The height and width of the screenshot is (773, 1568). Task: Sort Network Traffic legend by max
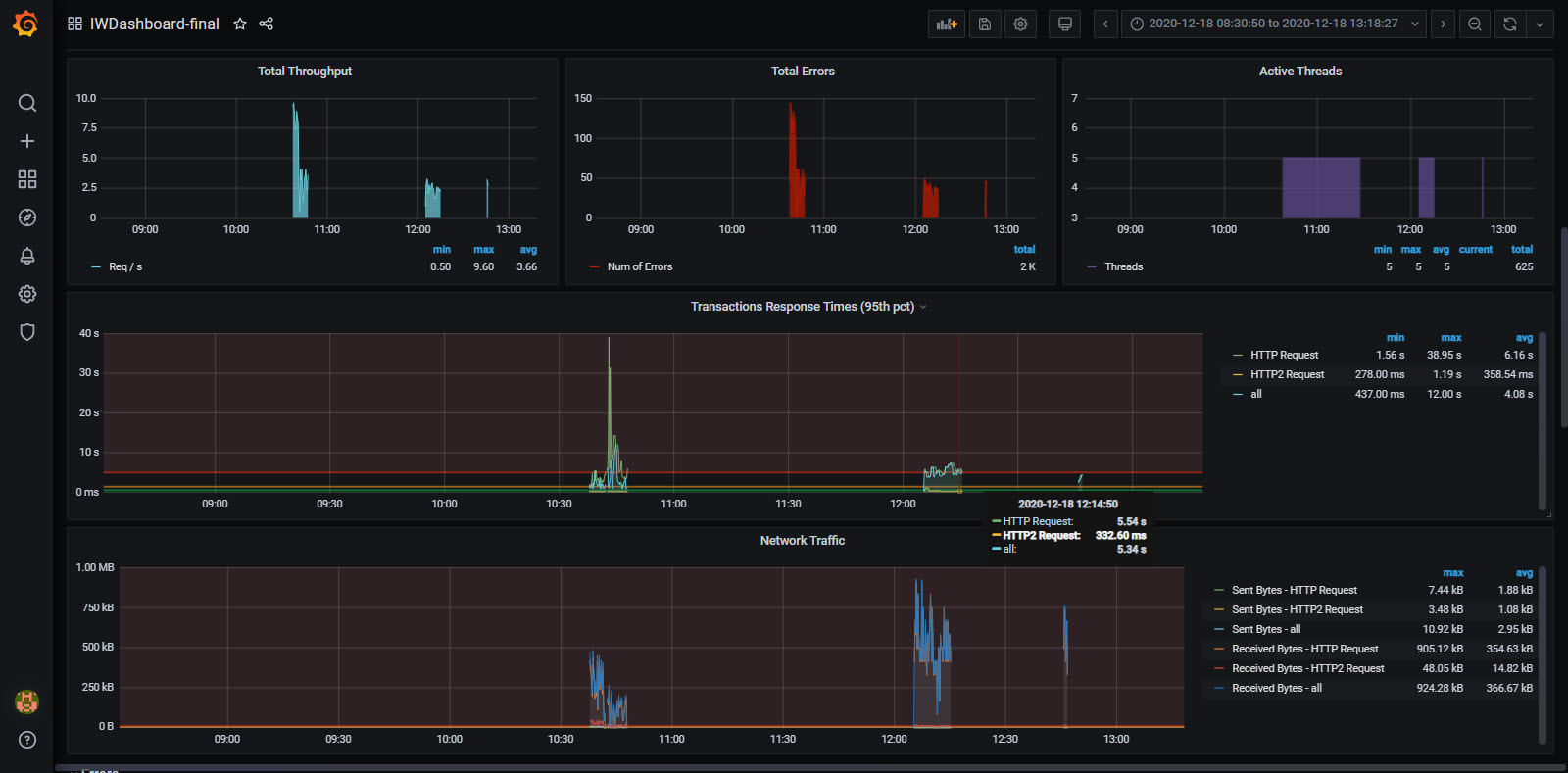click(x=1453, y=573)
